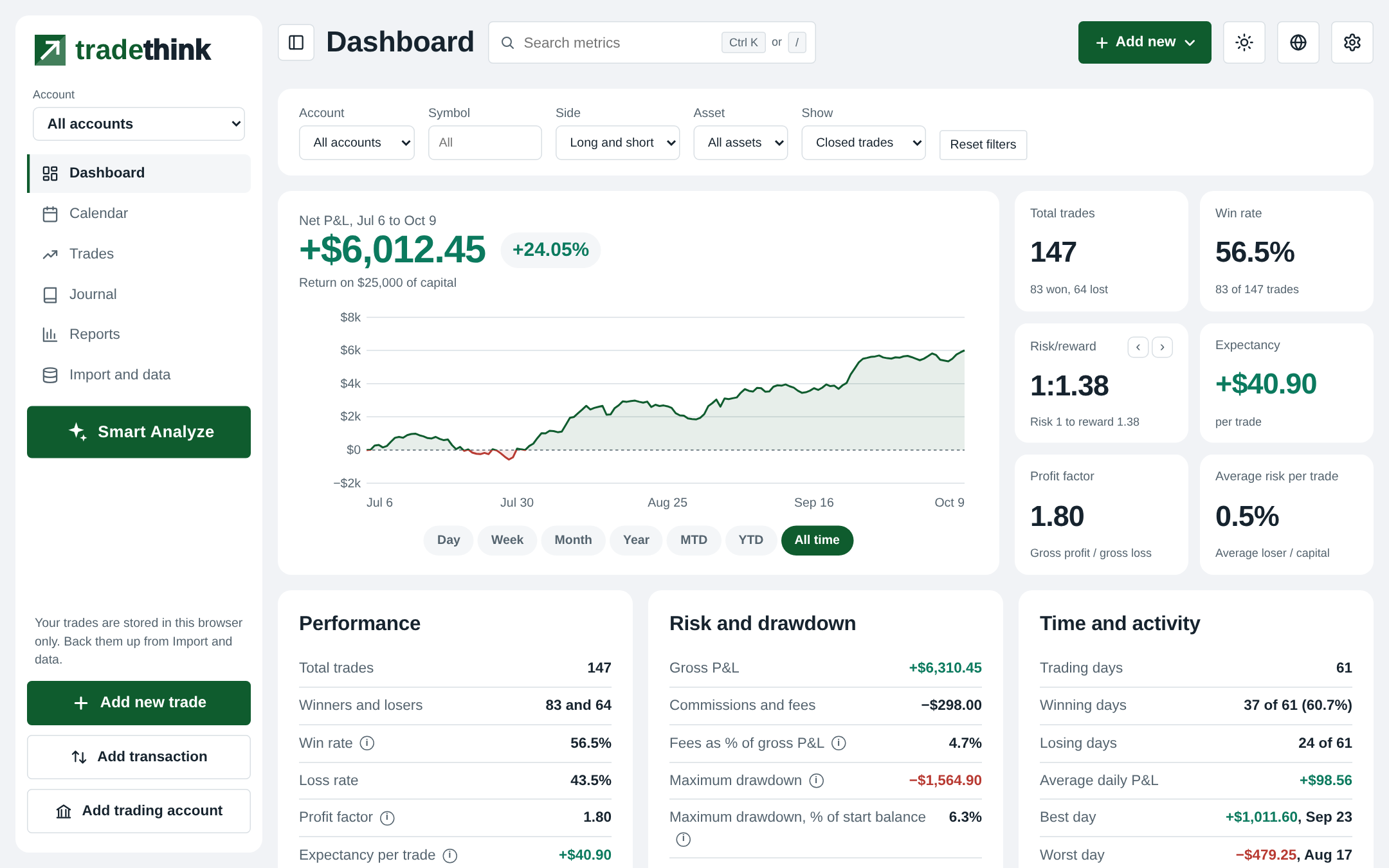Viewport: 1389px width, 868px height.
Task: Click the Calendar icon in sidebar
Action: pyautogui.click(x=50, y=213)
